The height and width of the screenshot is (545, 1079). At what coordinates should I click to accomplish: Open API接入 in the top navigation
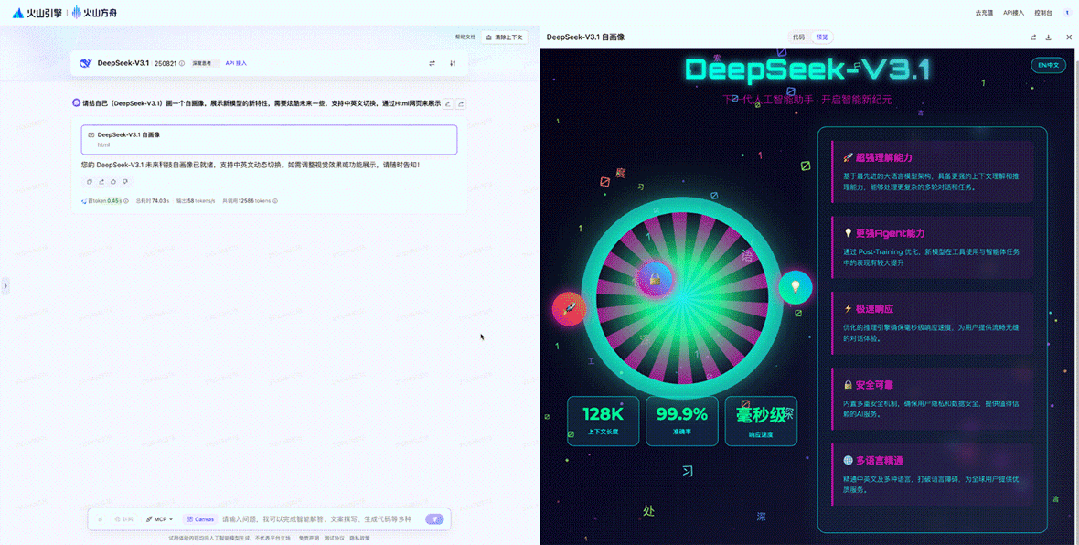coord(1013,13)
